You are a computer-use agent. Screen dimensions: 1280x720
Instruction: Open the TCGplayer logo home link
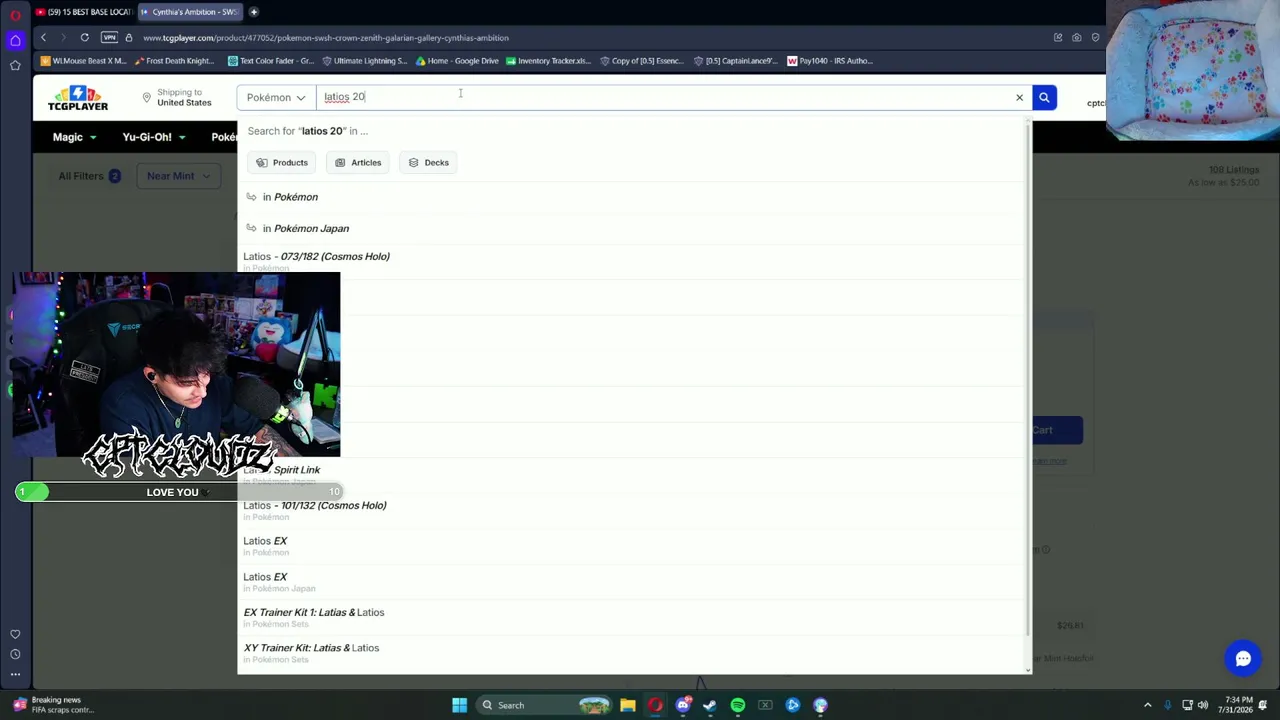coord(78,99)
